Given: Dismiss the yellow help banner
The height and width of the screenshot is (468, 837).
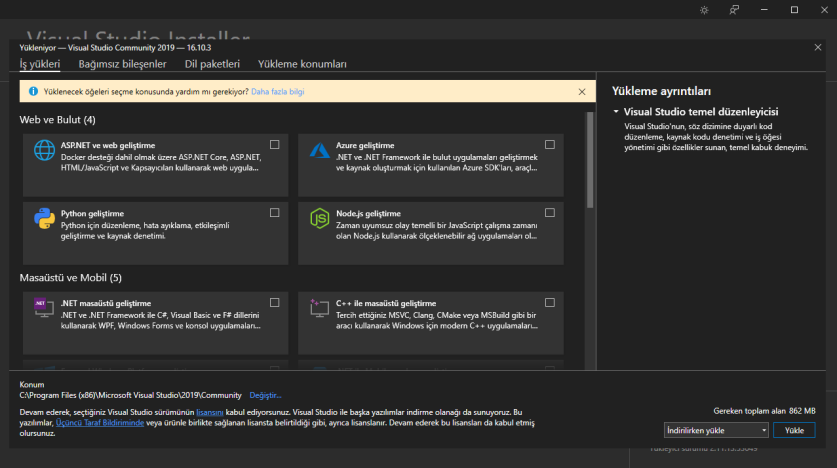Looking at the screenshot, I should [x=582, y=92].
